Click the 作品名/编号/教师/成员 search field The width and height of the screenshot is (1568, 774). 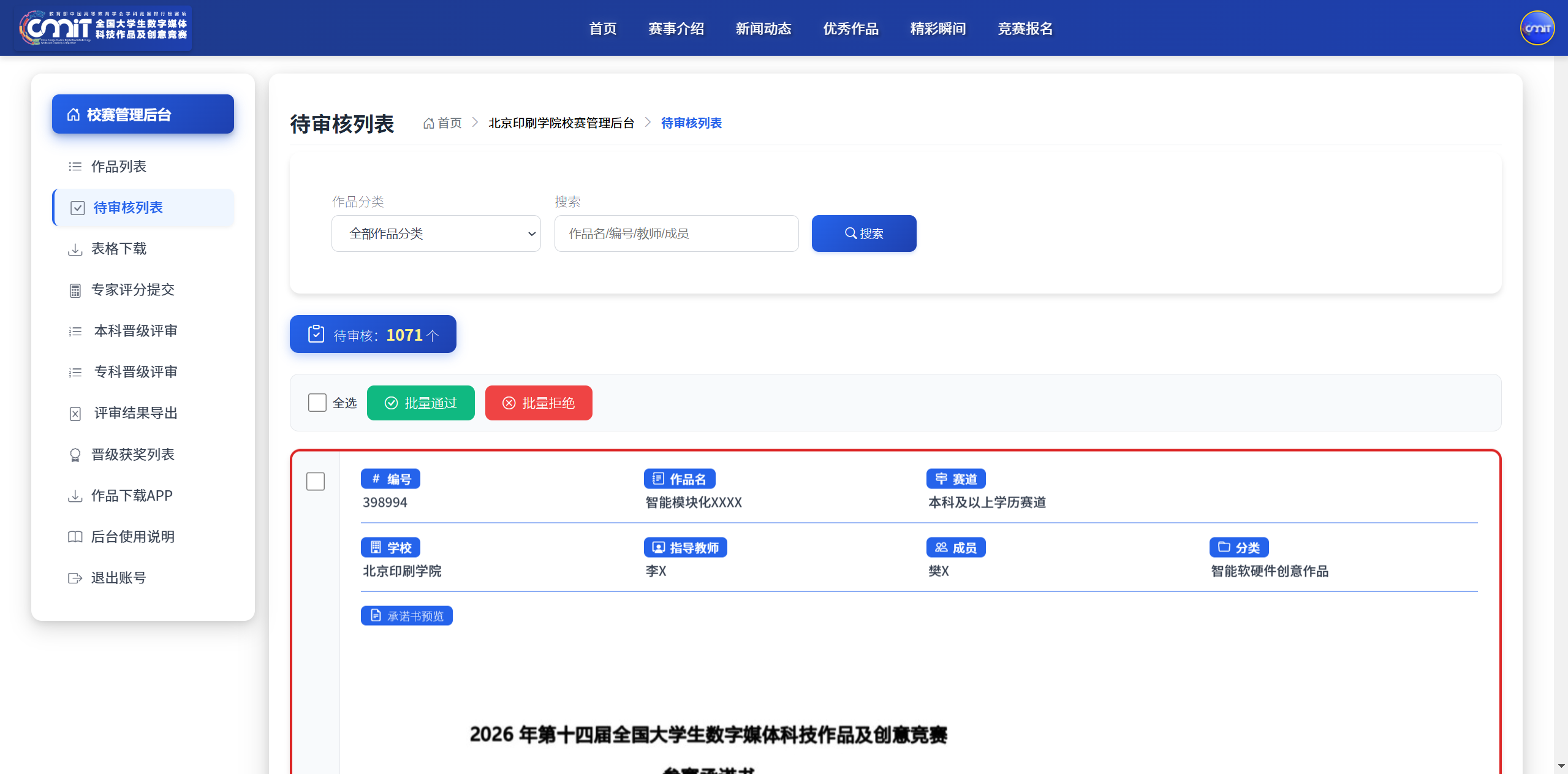pos(676,233)
